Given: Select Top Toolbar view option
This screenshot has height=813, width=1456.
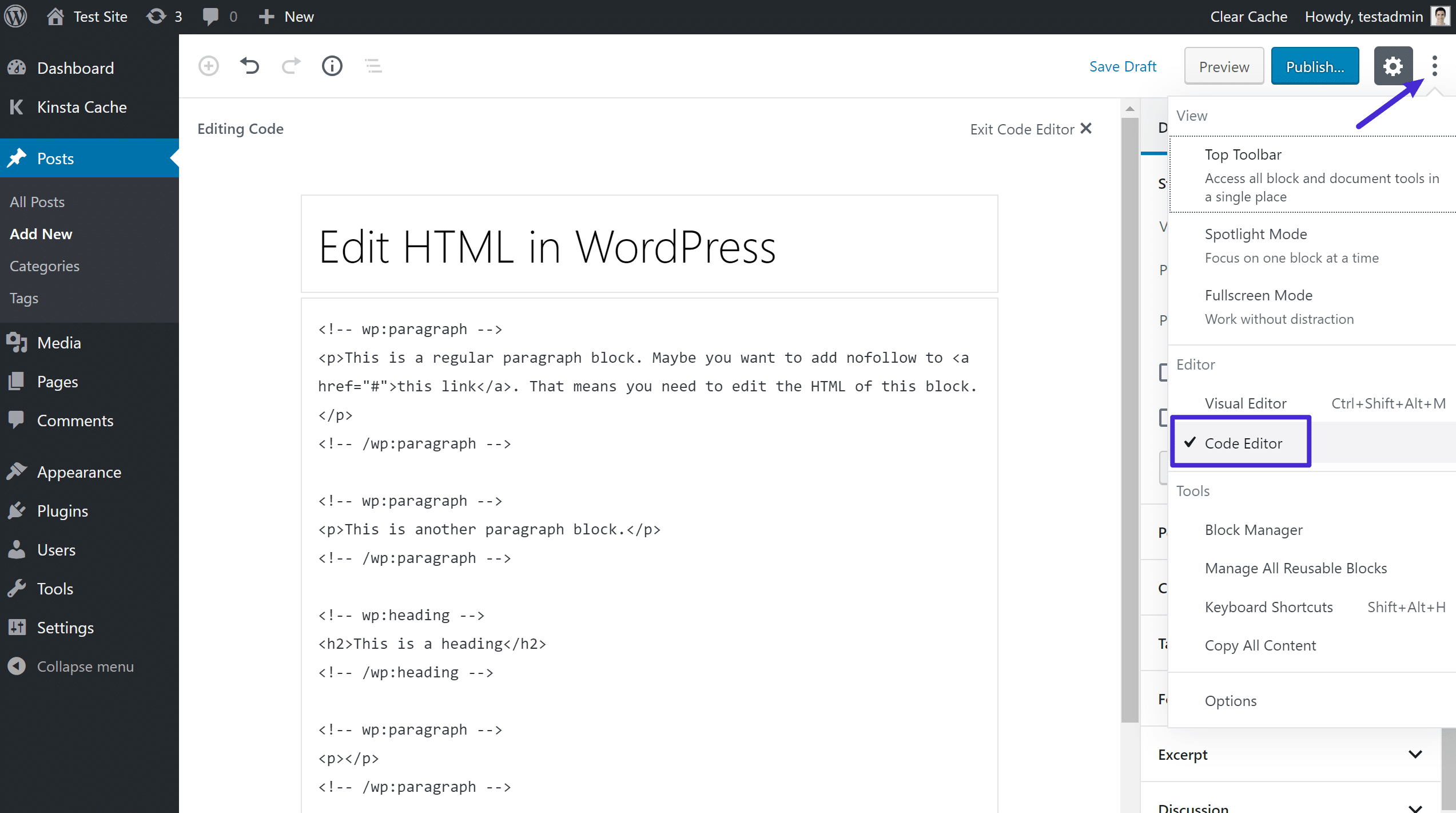Looking at the screenshot, I should coord(1244,154).
